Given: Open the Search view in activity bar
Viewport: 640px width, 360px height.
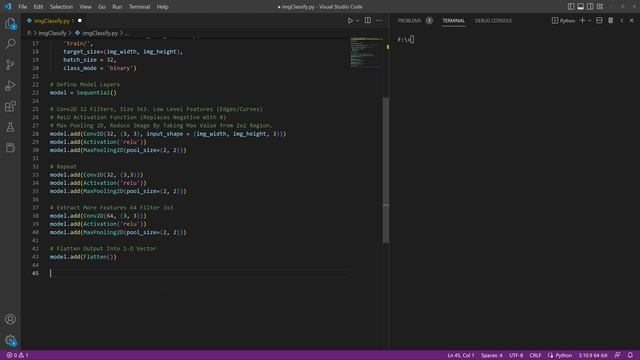Looking at the screenshot, I should [10, 44].
